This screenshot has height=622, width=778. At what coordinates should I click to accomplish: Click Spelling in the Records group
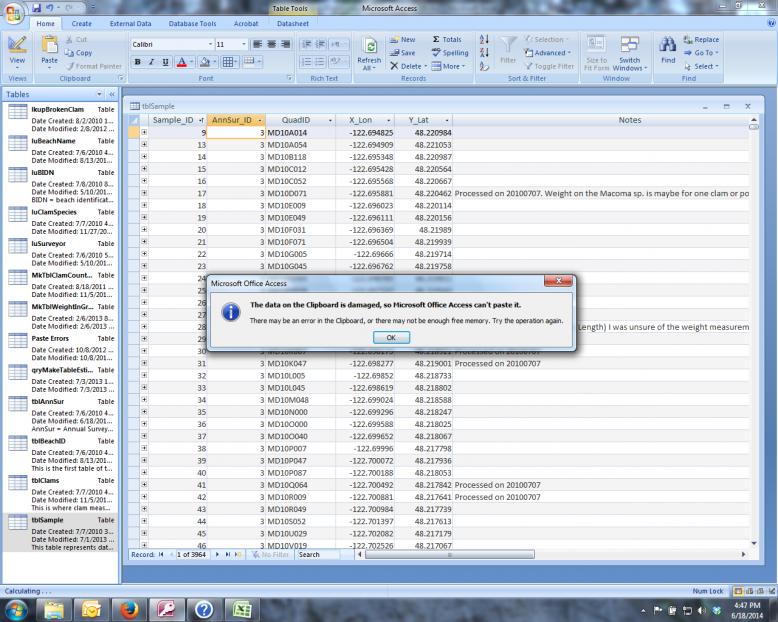coord(450,53)
